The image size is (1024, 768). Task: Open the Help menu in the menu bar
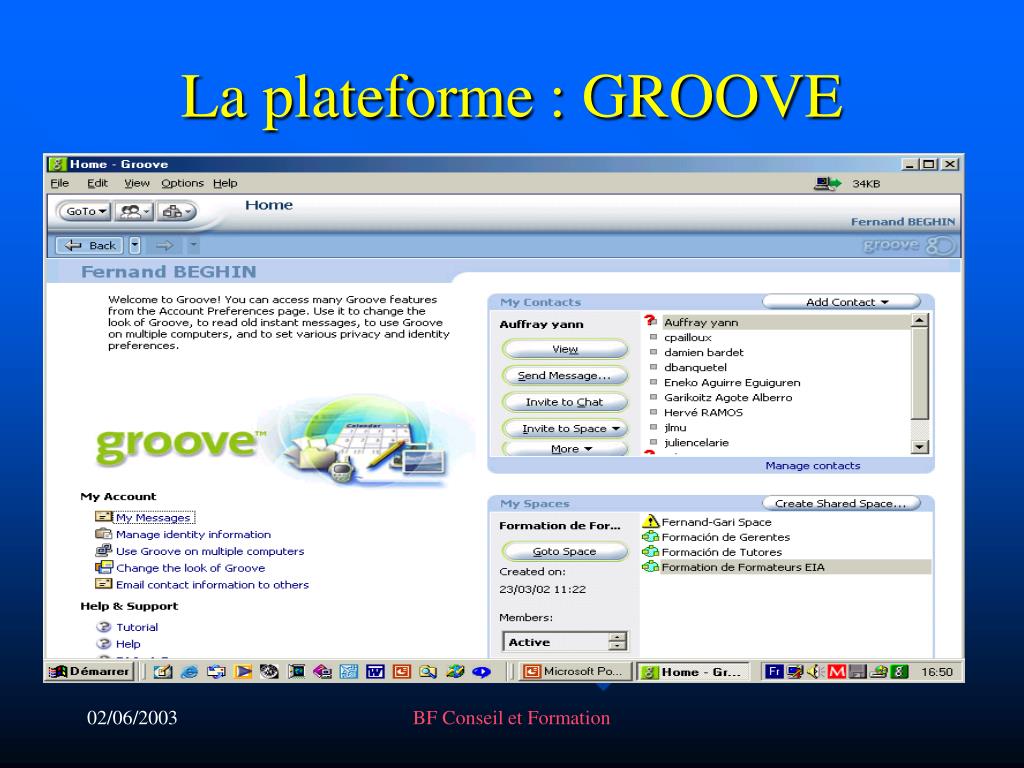pyautogui.click(x=225, y=184)
